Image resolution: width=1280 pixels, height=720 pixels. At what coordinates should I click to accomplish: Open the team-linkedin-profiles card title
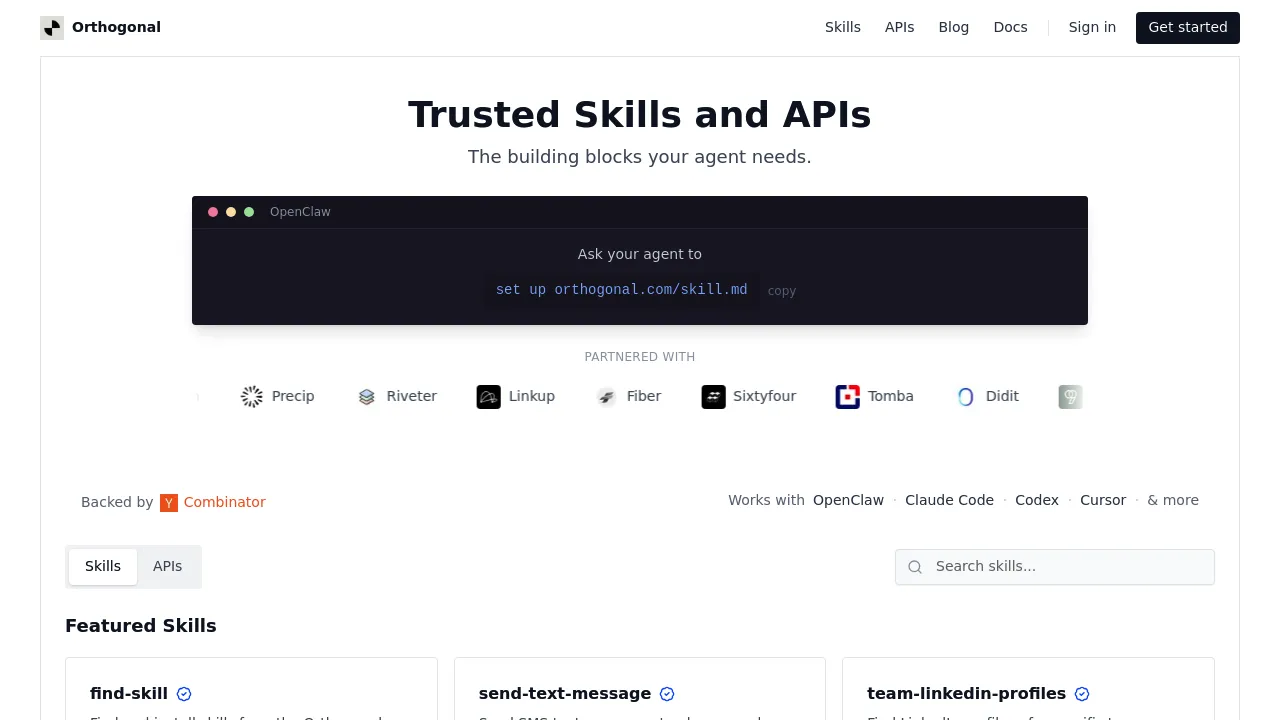click(967, 694)
